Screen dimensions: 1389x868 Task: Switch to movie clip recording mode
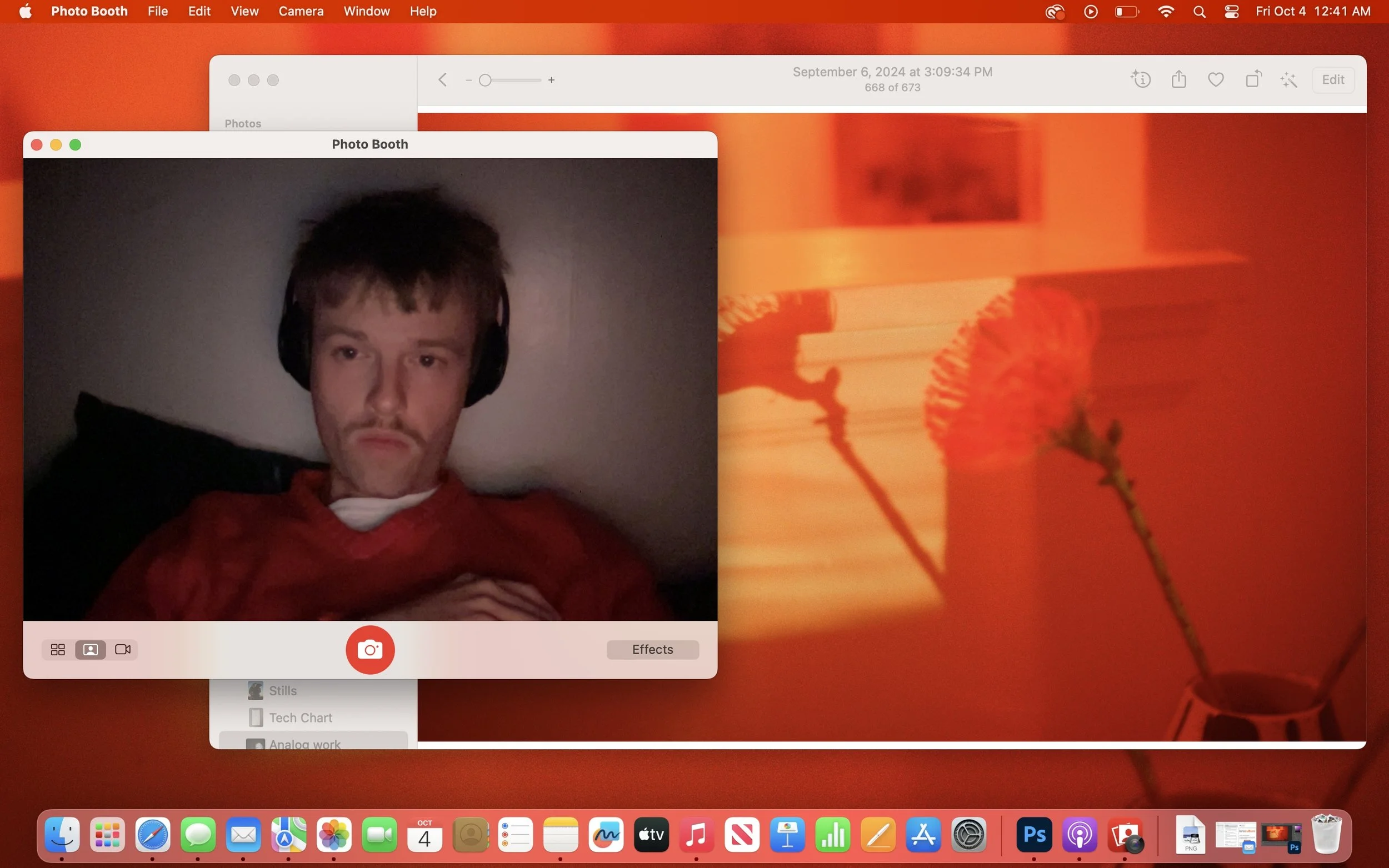pos(123,649)
